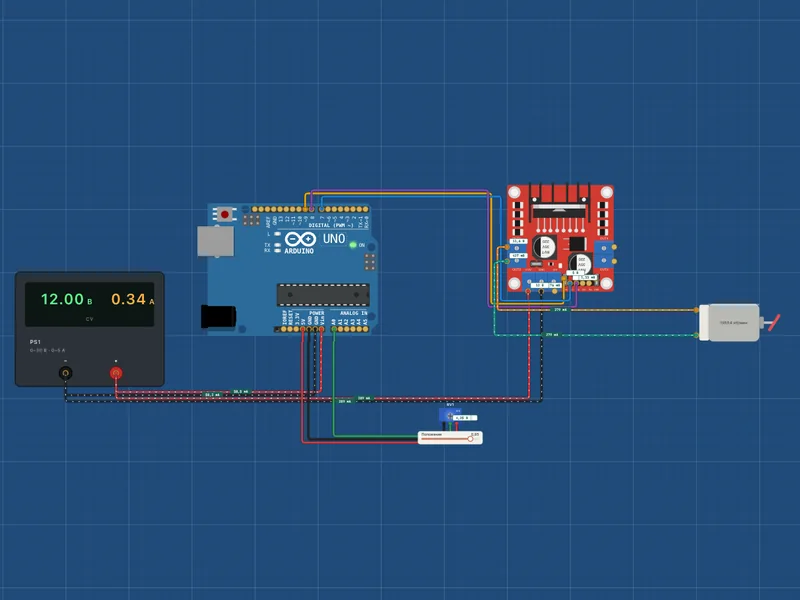Click the green ON LED on Arduino
800x600 pixels.
[x=353, y=245]
